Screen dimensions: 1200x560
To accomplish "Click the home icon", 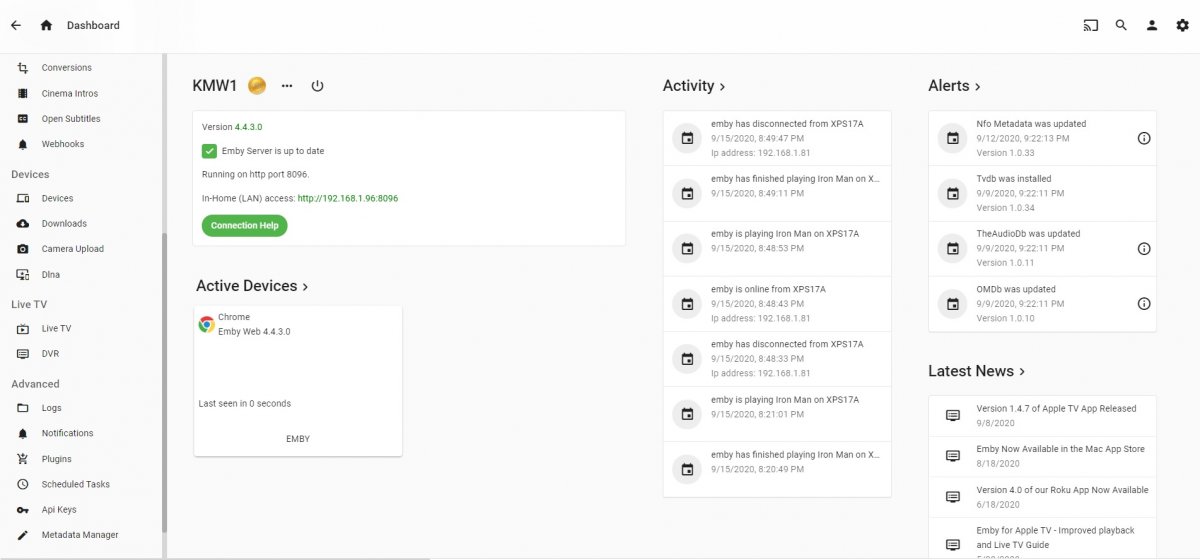I will 46,25.
